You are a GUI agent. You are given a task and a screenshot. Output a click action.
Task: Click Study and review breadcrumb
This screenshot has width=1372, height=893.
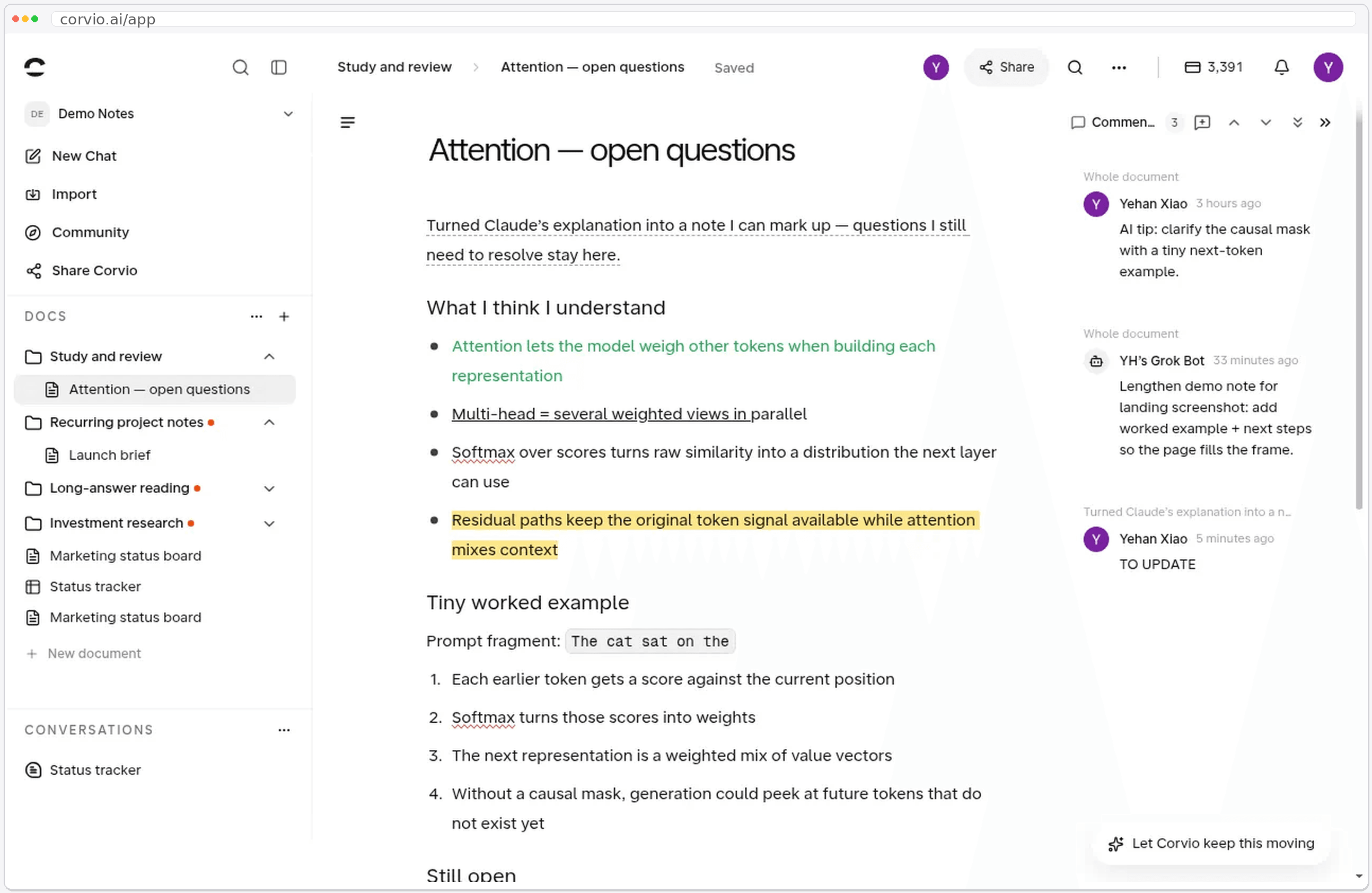(394, 67)
